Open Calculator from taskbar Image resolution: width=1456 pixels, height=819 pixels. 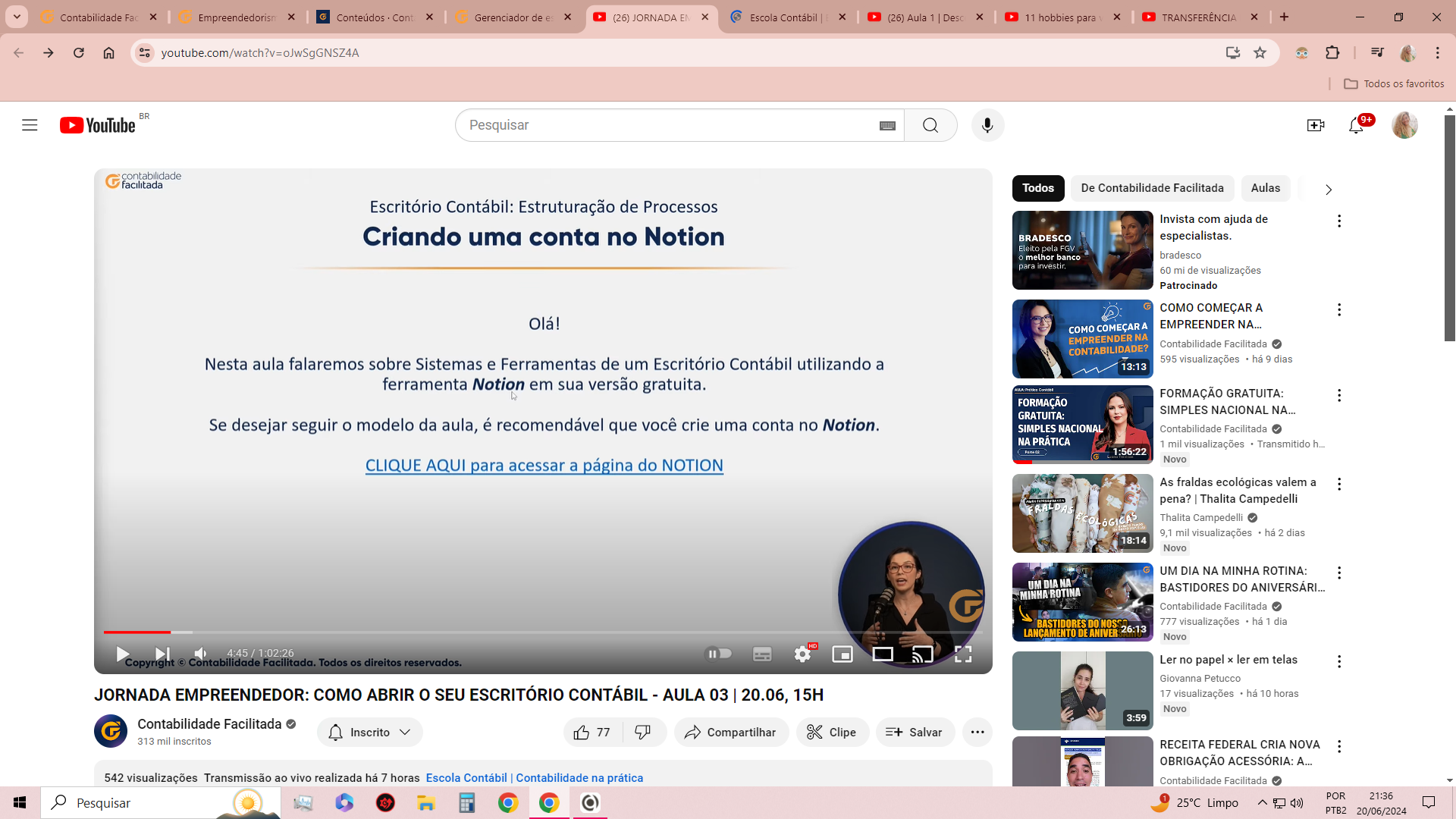click(x=466, y=802)
